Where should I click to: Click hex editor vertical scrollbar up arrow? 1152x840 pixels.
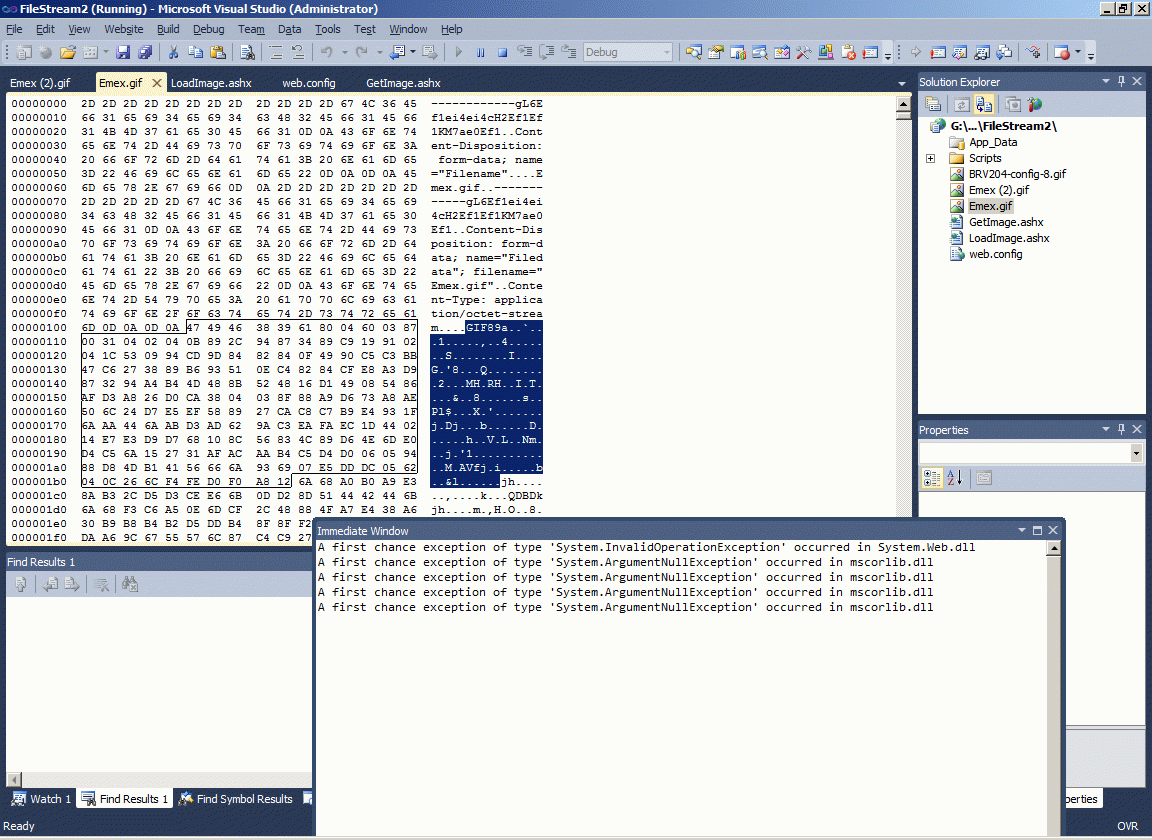coord(904,104)
